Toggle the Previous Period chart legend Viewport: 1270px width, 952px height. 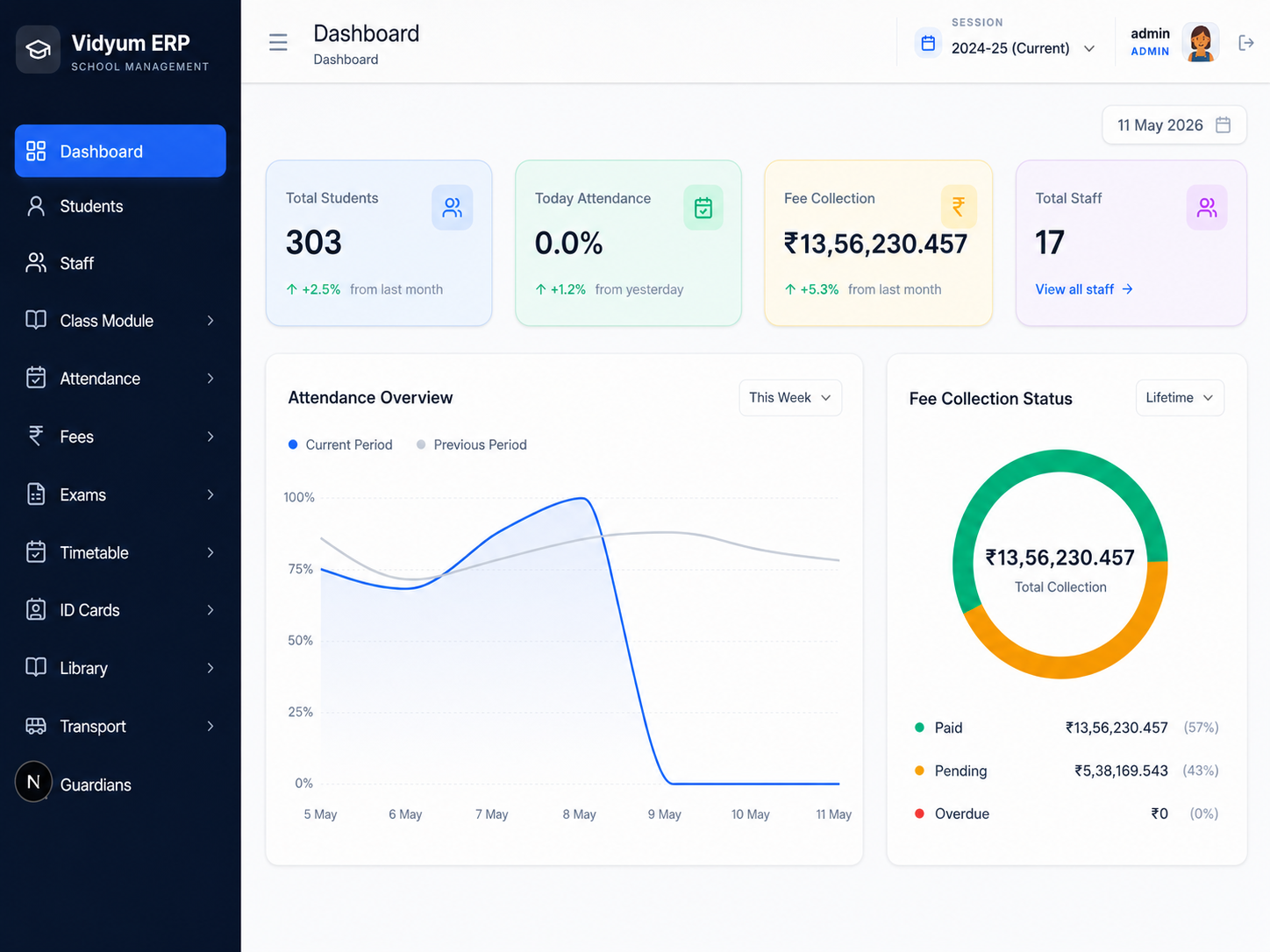pos(472,444)
